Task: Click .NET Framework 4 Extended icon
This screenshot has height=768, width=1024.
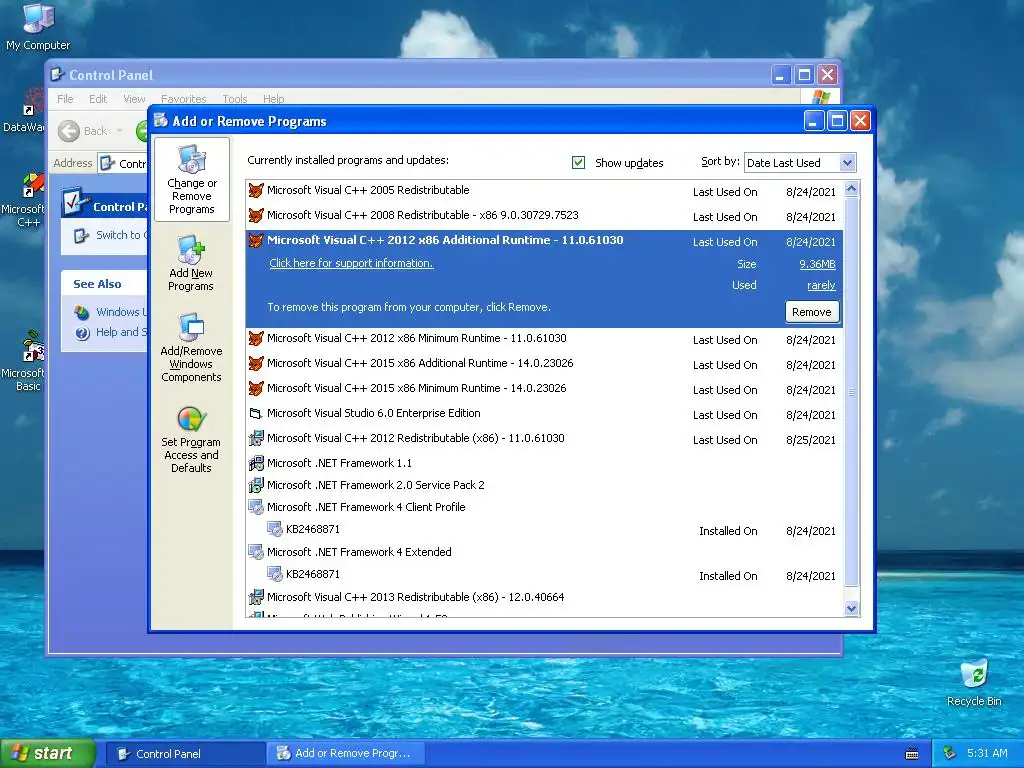Action: [256, 552]
